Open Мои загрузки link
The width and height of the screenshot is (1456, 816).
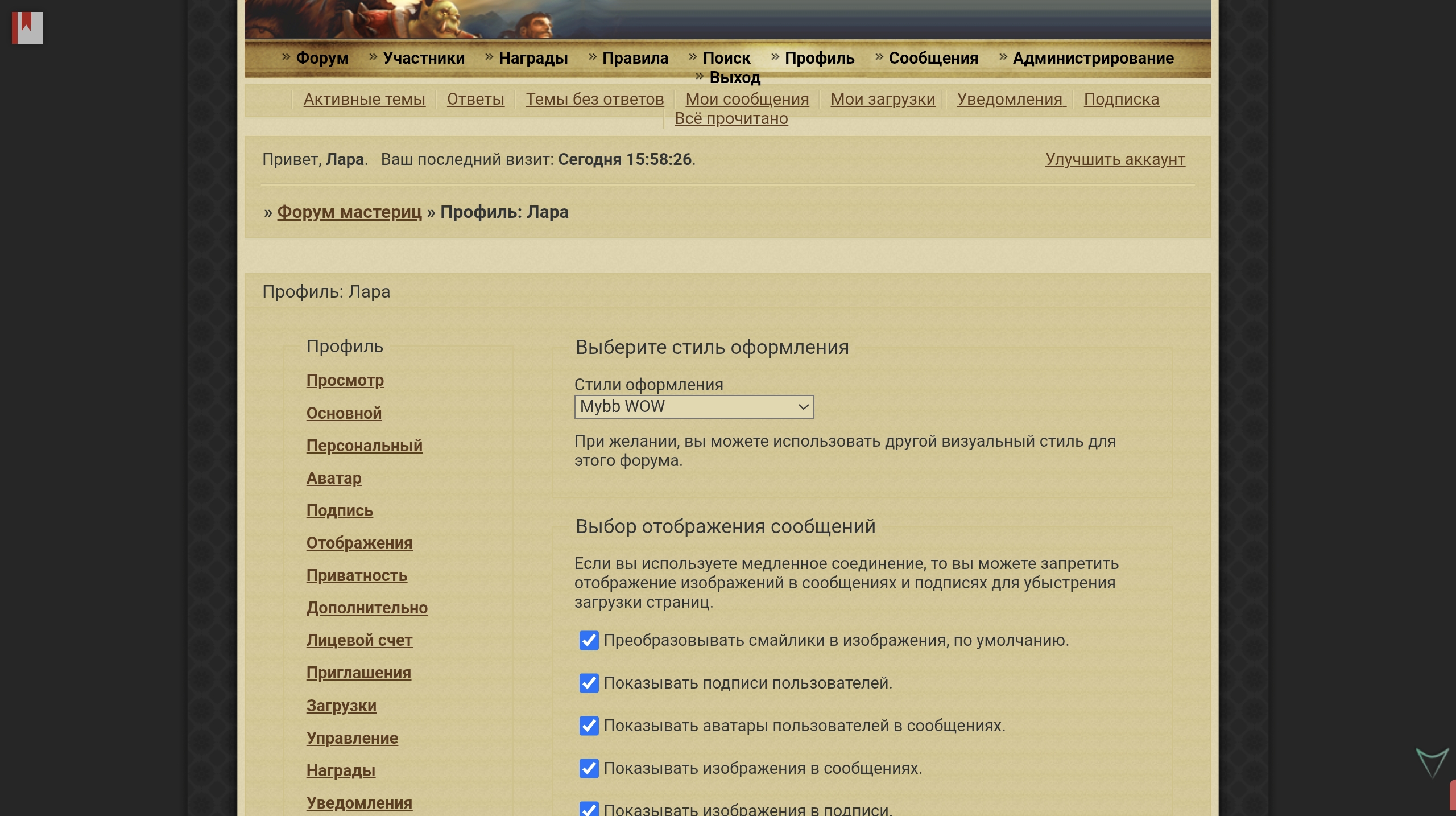click(882, 99)
